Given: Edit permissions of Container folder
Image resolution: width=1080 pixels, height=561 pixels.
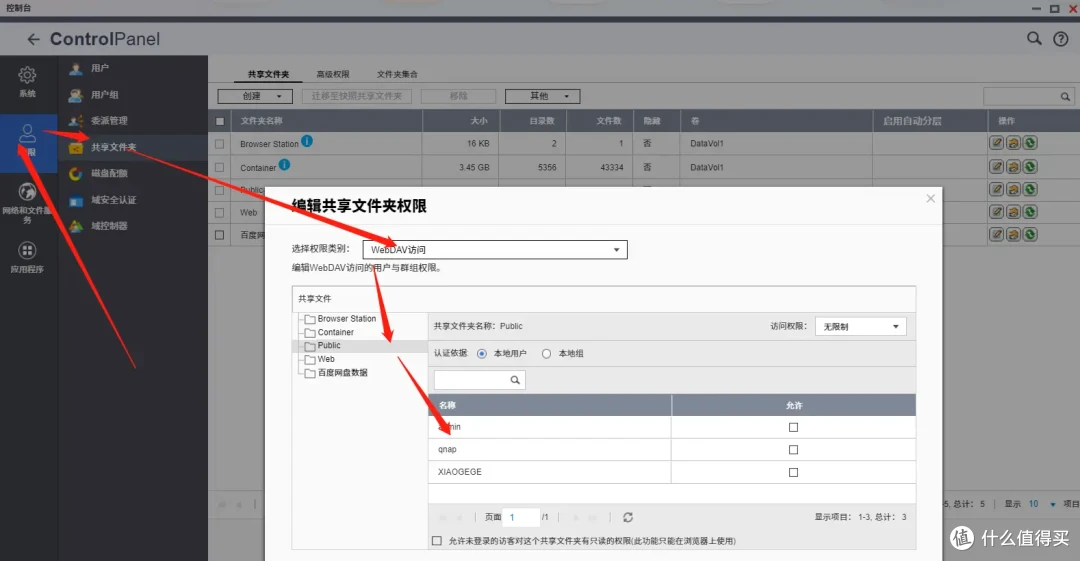Looking at the screenshot, I should tap(1013, 167).
